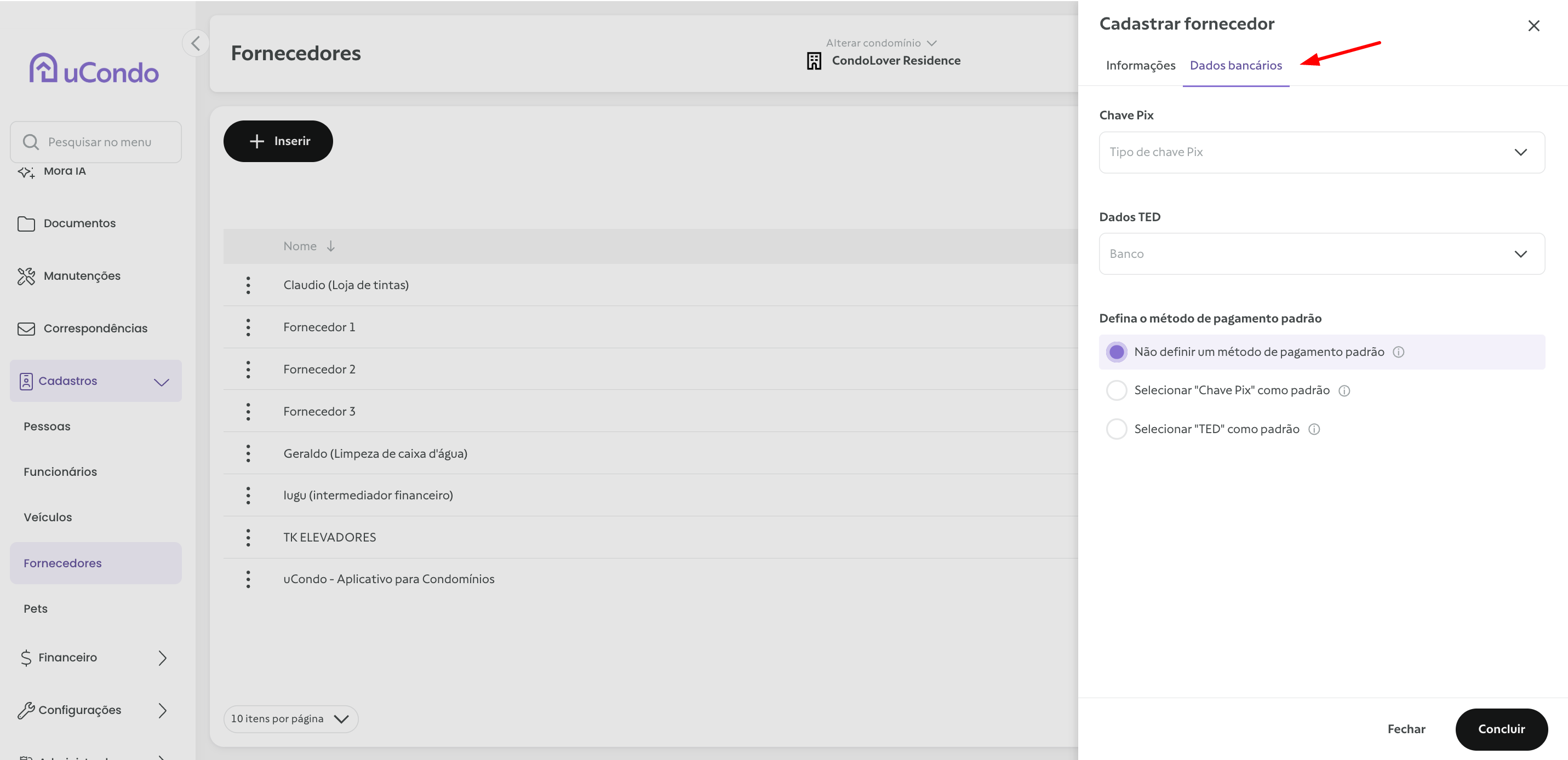Screen dimensions: 1568x760
Task: Click the Concluir button
Action: (1501, 729)
